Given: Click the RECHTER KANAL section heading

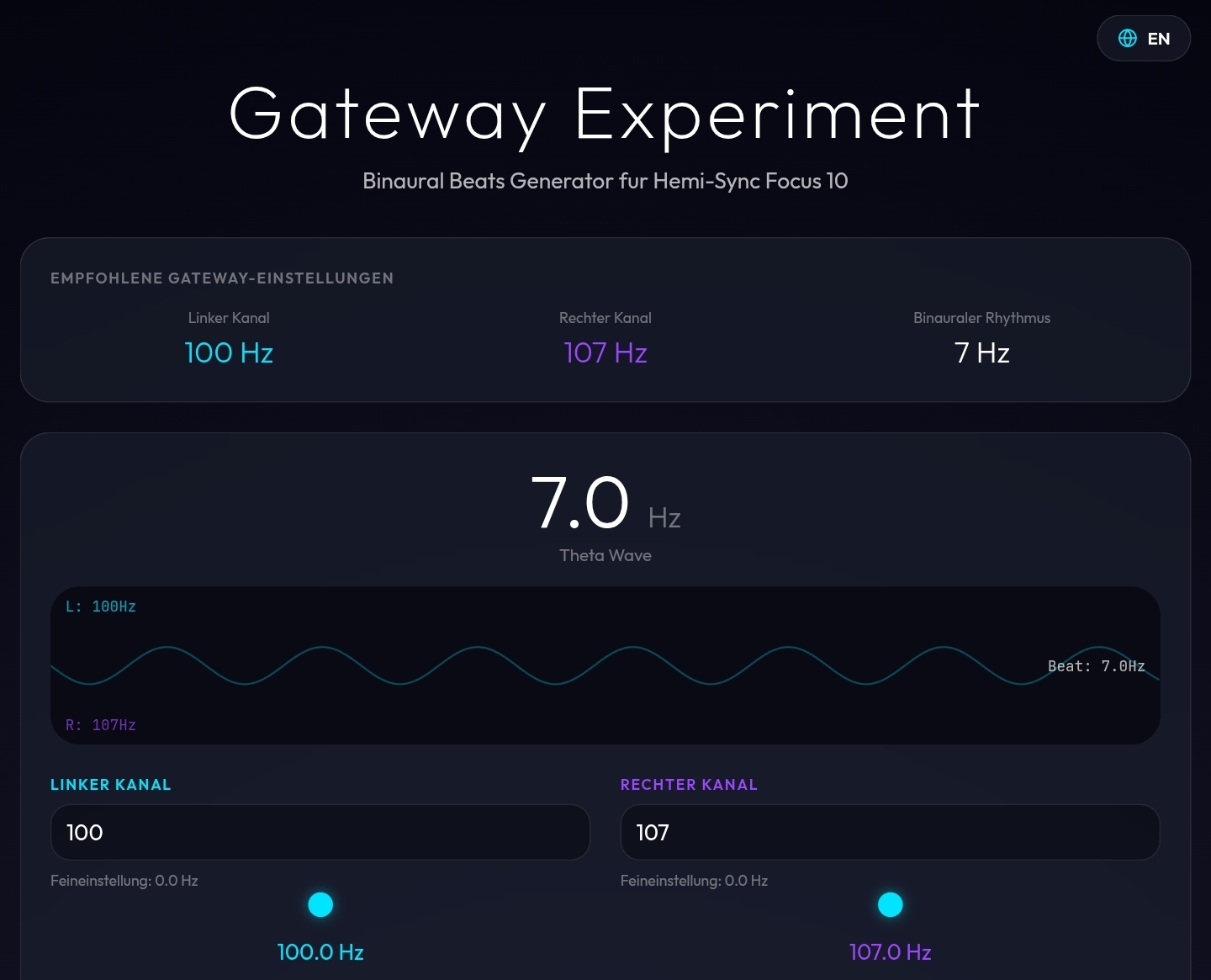Looking at the screenshot, I should [689, 784].
